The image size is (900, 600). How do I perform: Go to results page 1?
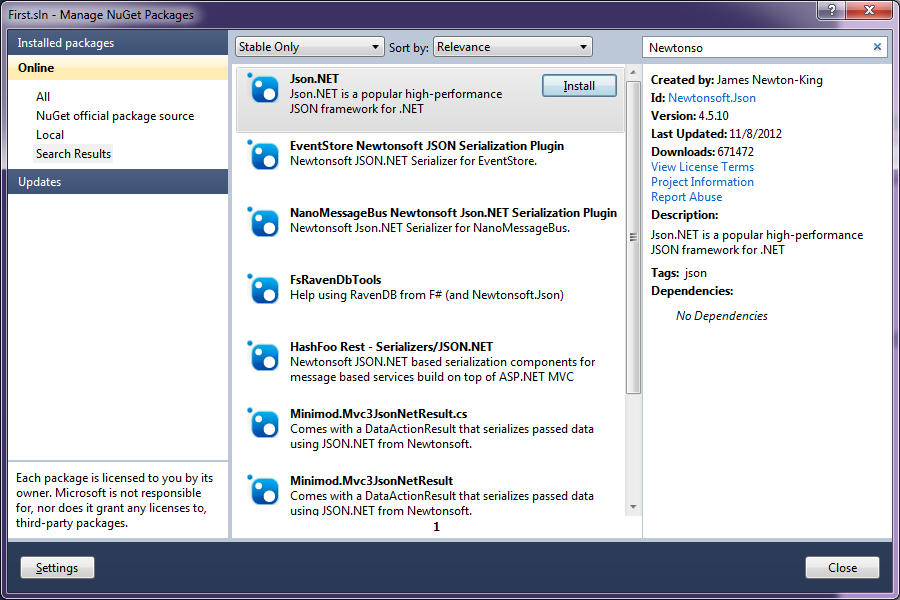(x=436, y=527)
